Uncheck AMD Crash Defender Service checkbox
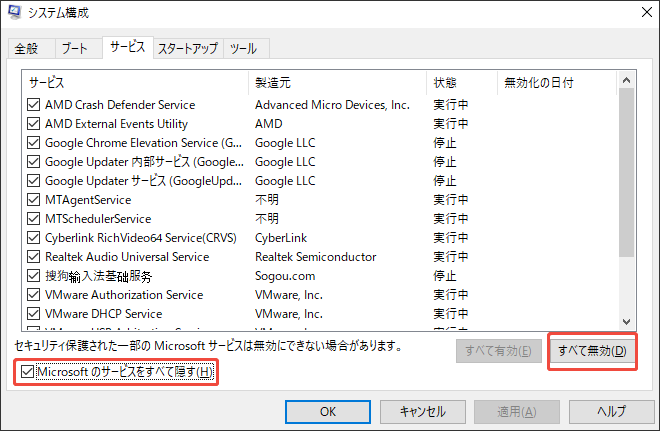Viewport: 660px width, 431px height. [33, 104]
